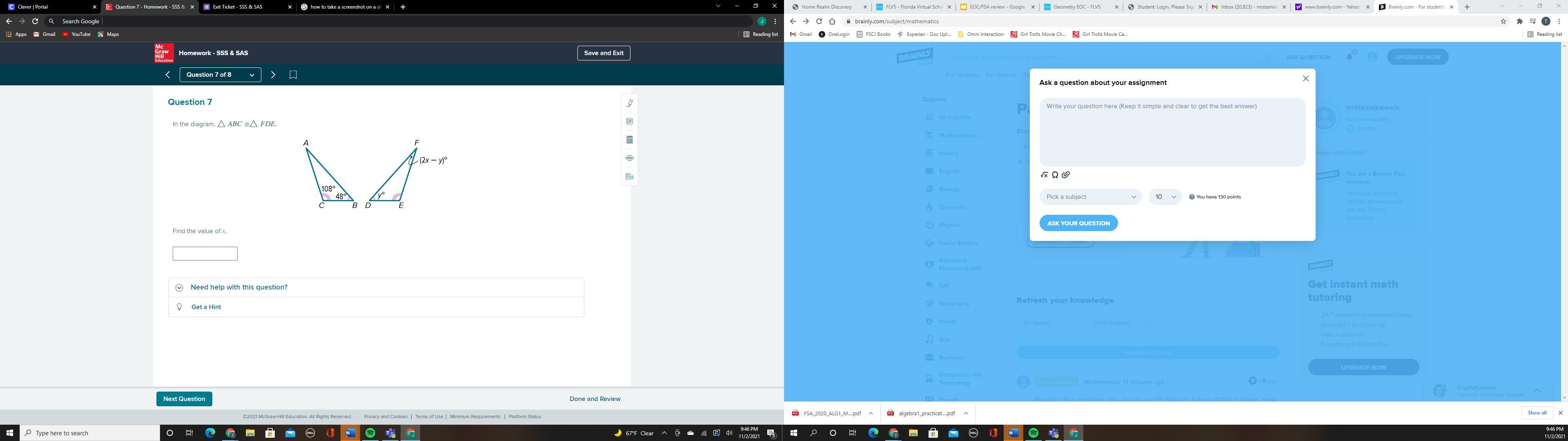The height and width of the screenshot is (441, 1568).
Task: Open the calculator tool icon
Action: (x=629, y=140)
